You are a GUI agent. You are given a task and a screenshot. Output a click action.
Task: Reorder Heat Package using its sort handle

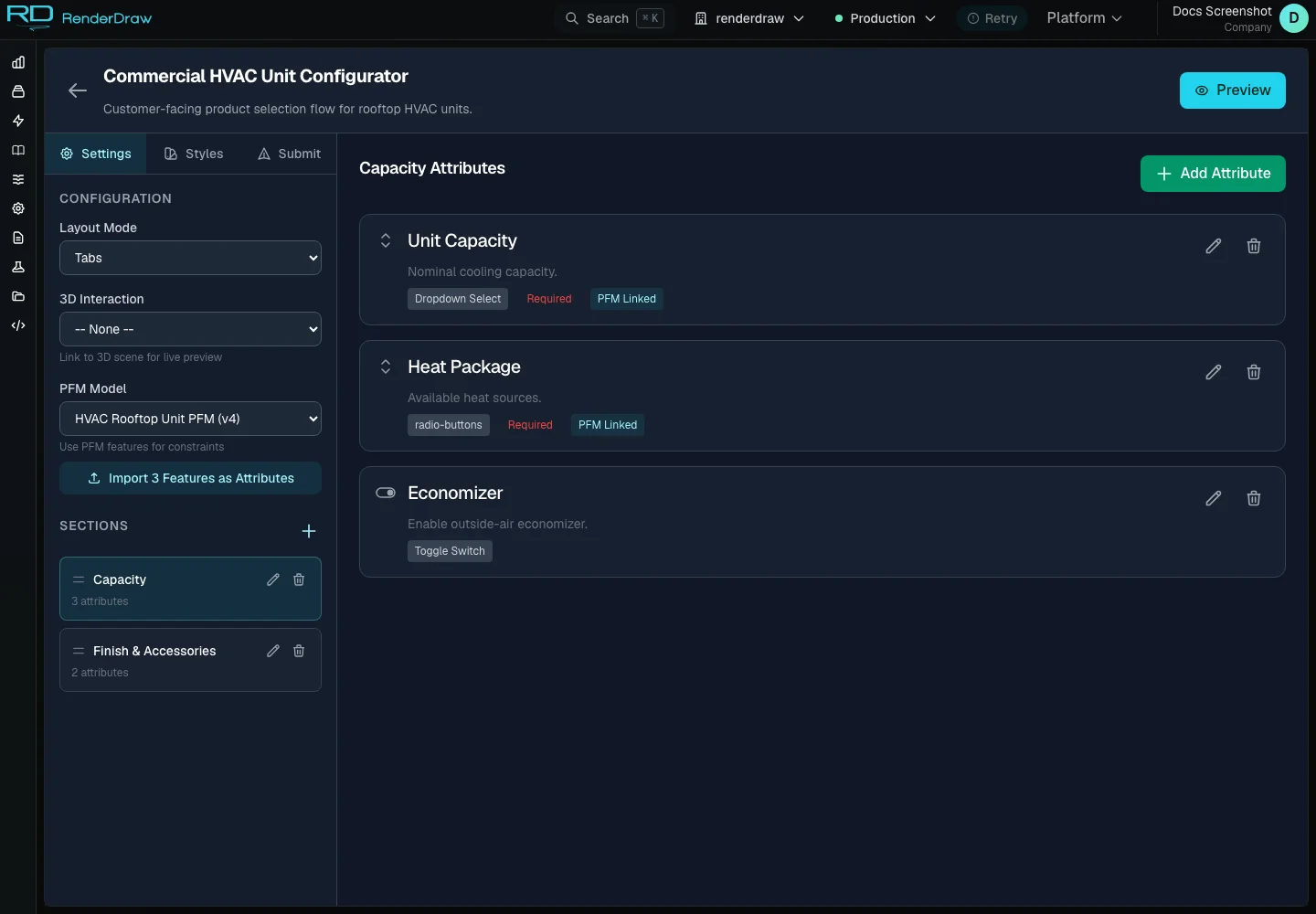click(x=386, y=367)
